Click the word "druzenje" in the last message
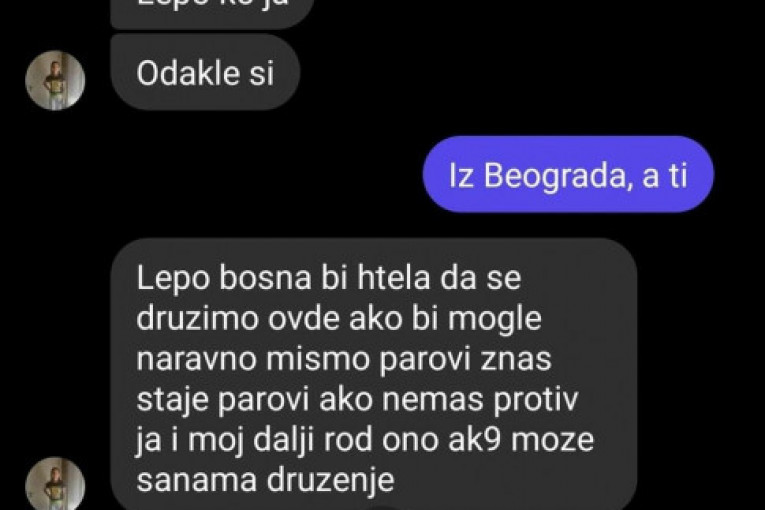765x510 pixels. point(330,481)
